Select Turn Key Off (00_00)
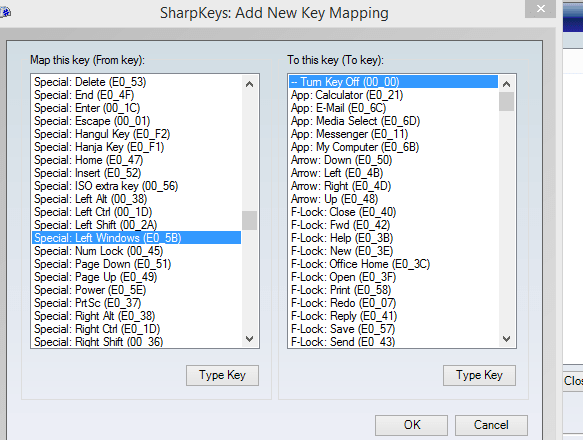This screenshot has width=583, height=440. [393, 82]
